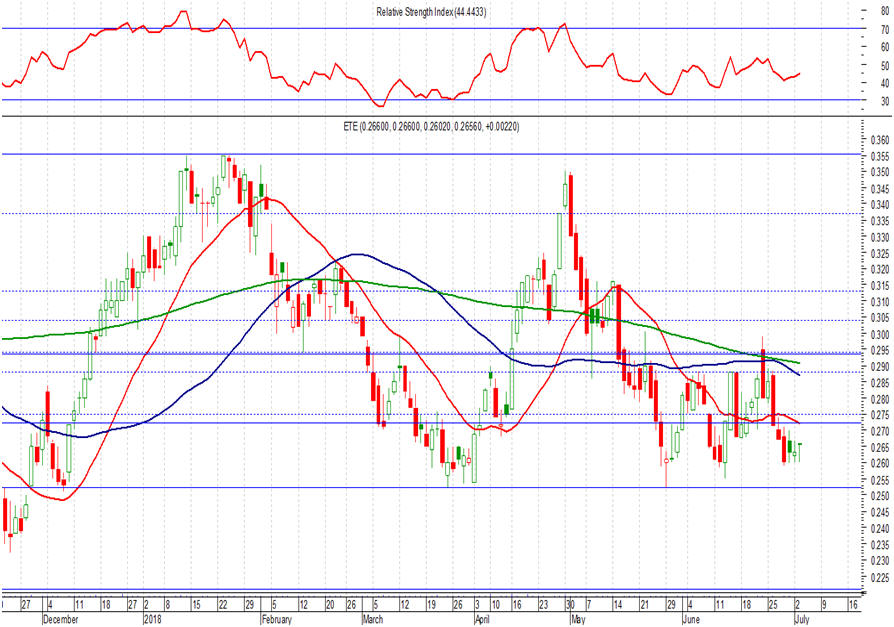Select the May month label
The width and height of the screenshot is (894, 627).
pos(578,620)
